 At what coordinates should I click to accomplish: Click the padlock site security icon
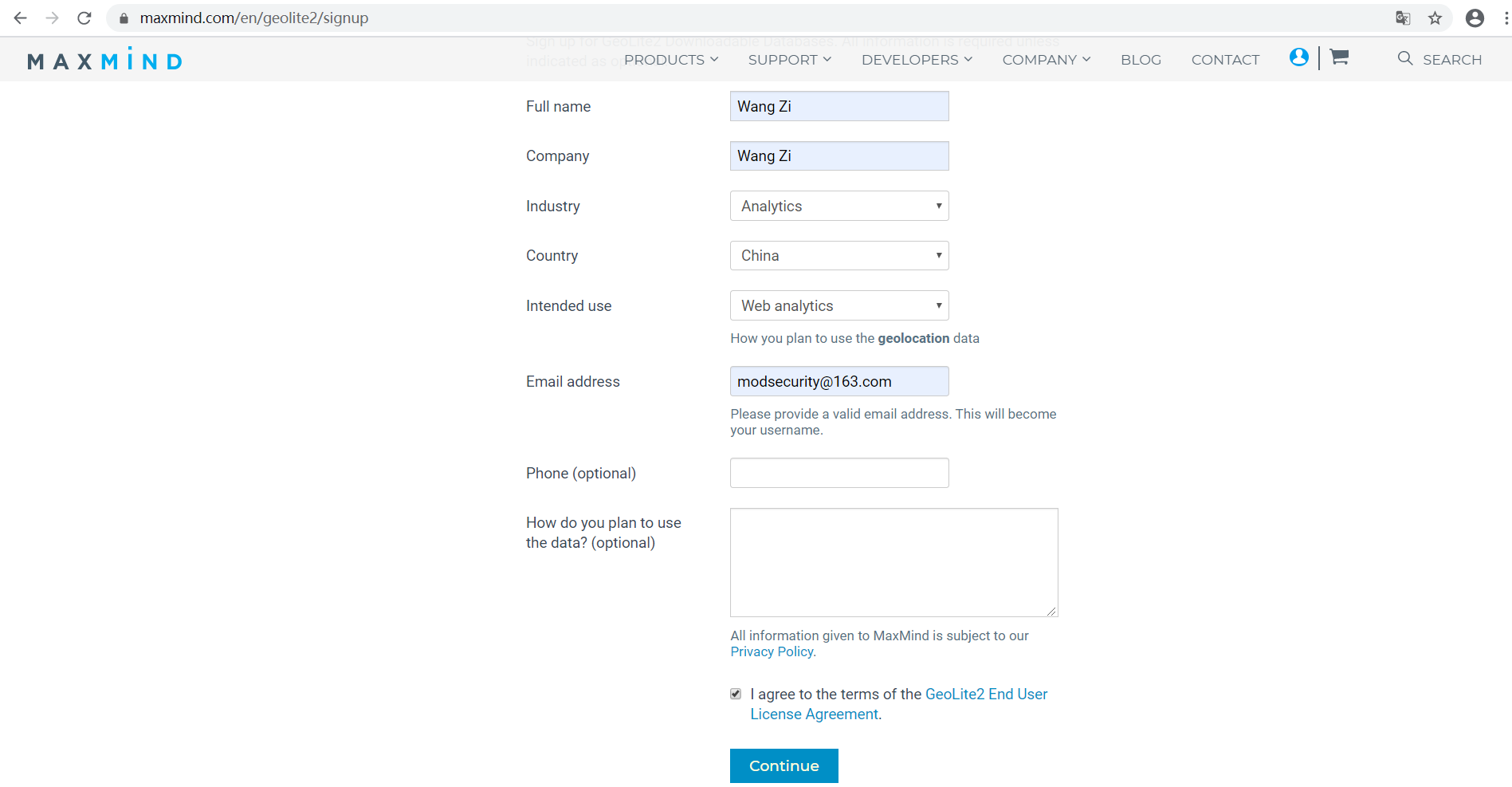click(124, 18)
